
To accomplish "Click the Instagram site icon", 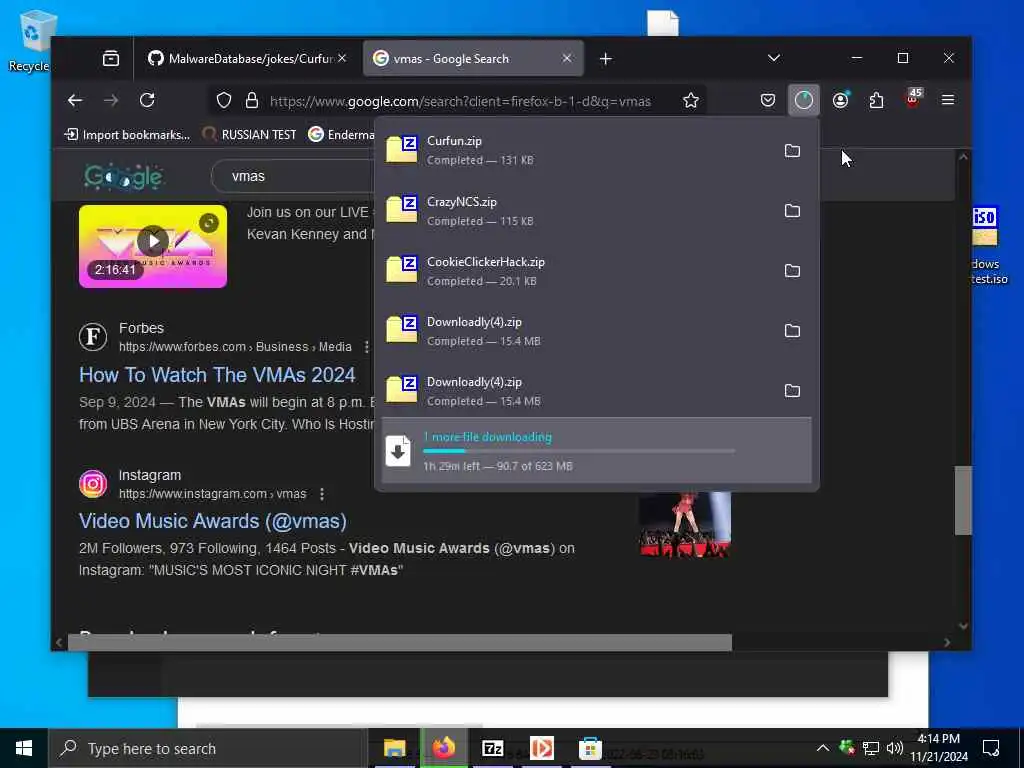I will (93, 484).
